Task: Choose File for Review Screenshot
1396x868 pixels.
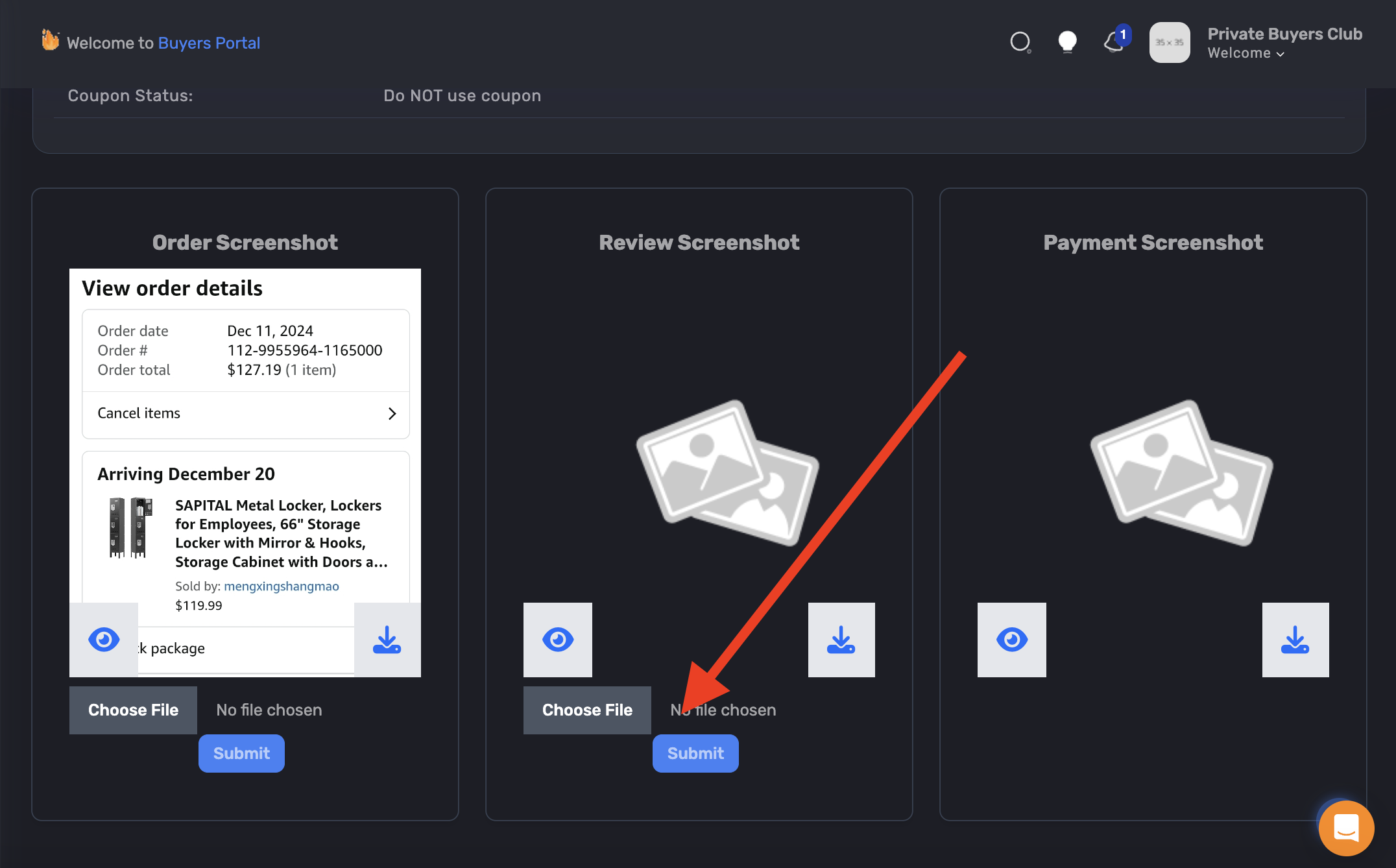Action: click(587, 710)
